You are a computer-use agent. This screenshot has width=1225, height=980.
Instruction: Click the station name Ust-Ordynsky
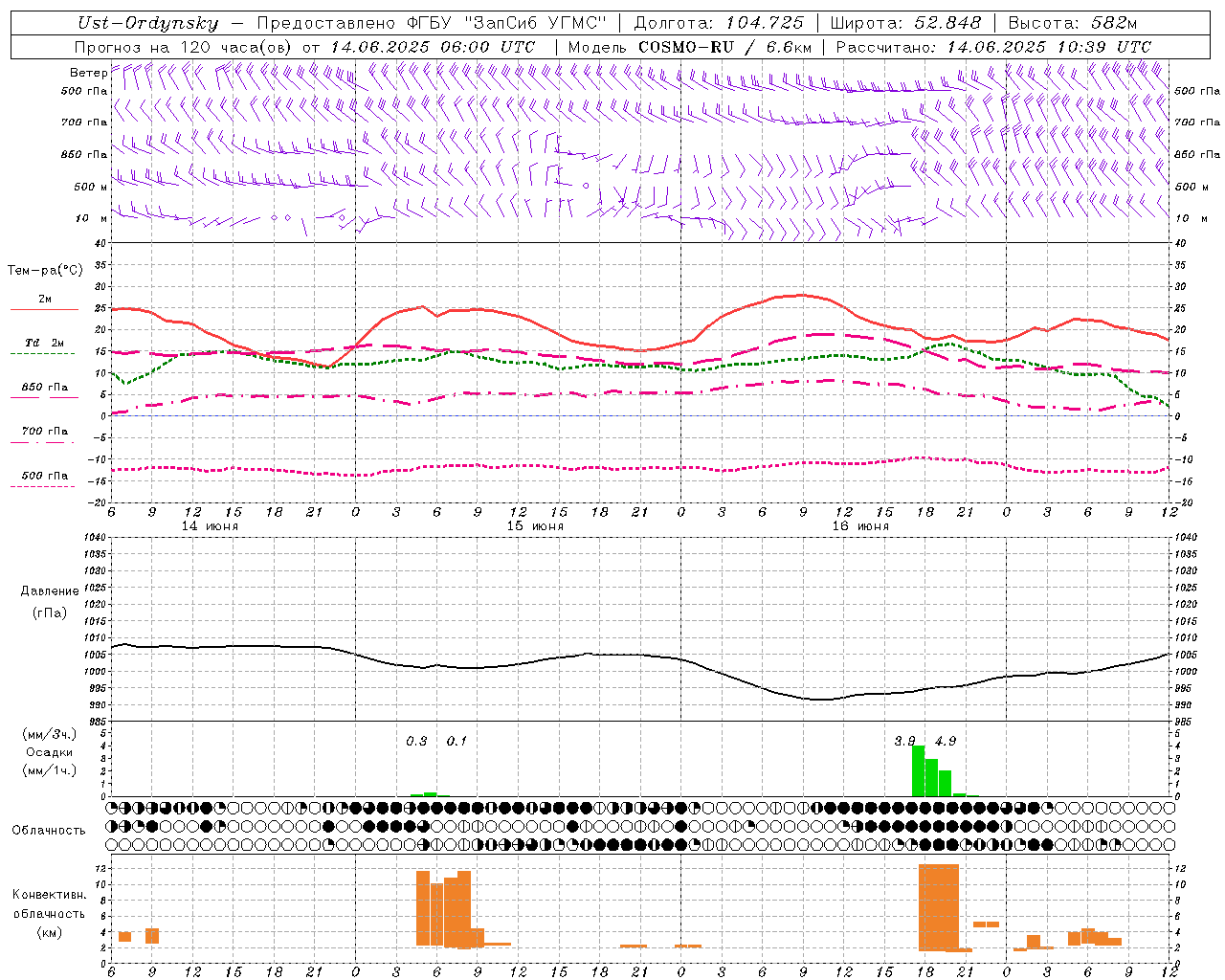point(147,23)
